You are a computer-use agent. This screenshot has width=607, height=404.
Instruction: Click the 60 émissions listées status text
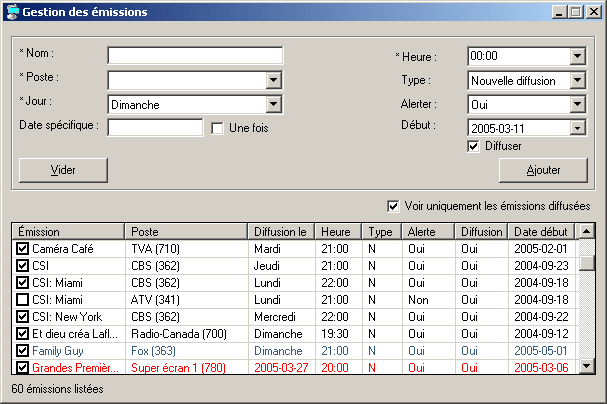pyautogui.click(x=57, y=389)
